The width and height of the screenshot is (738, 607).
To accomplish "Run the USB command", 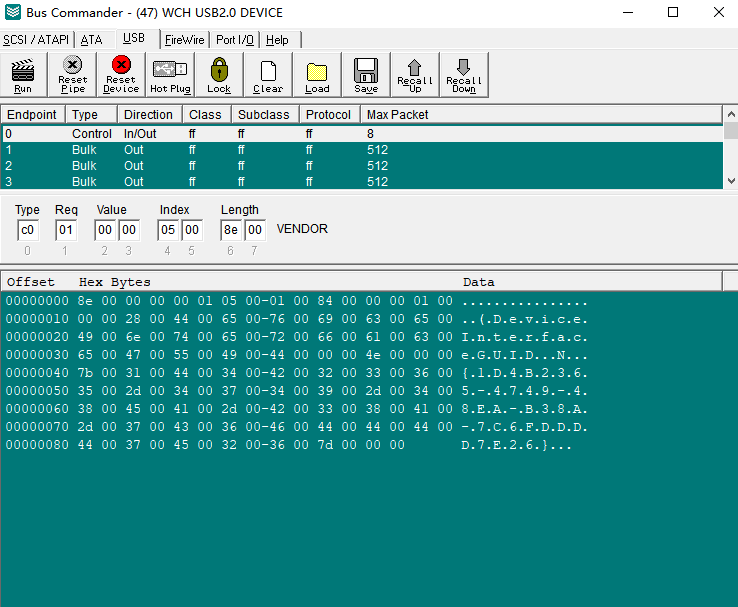I will tap(23, 75).
